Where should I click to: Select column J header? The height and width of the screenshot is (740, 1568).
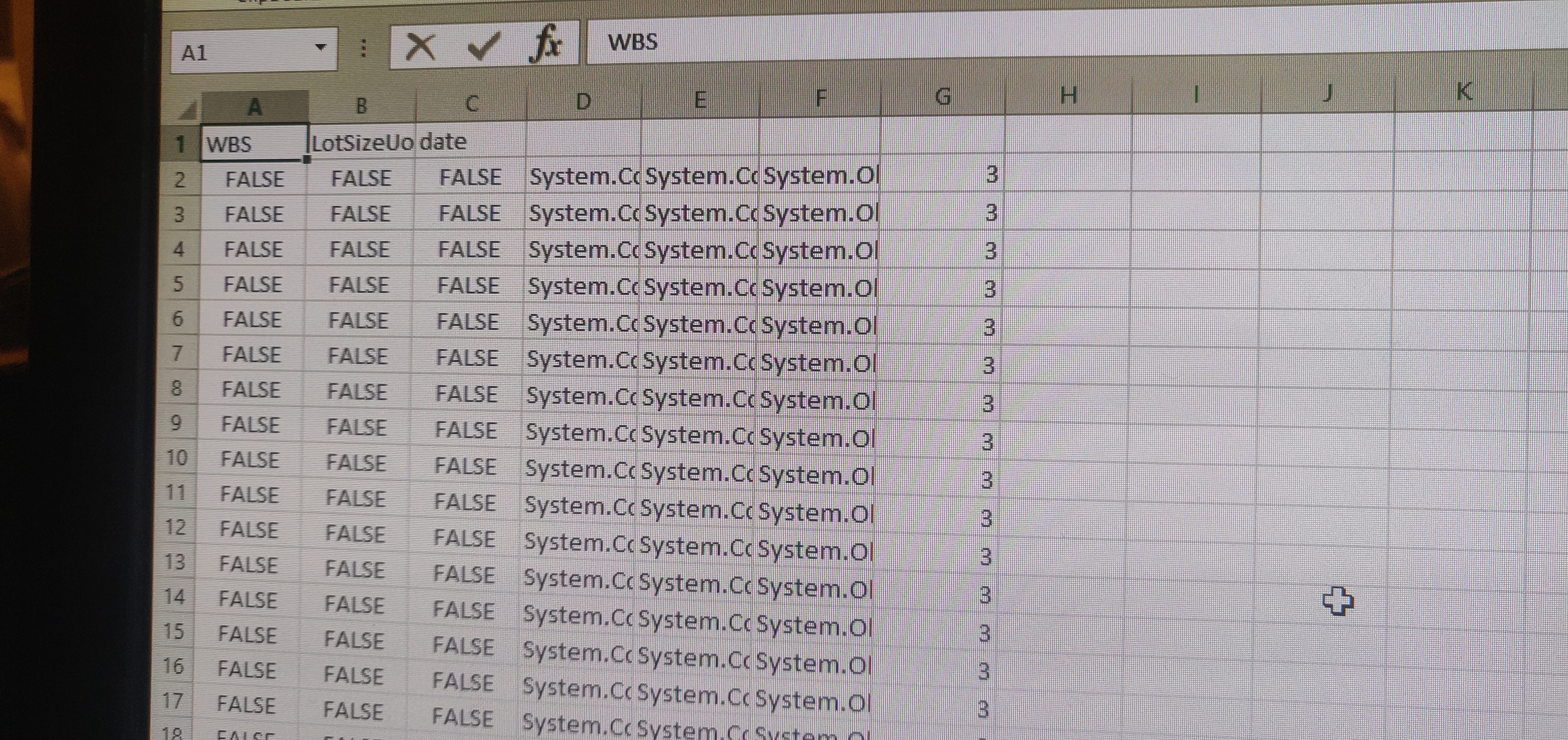click(1327, 92)
